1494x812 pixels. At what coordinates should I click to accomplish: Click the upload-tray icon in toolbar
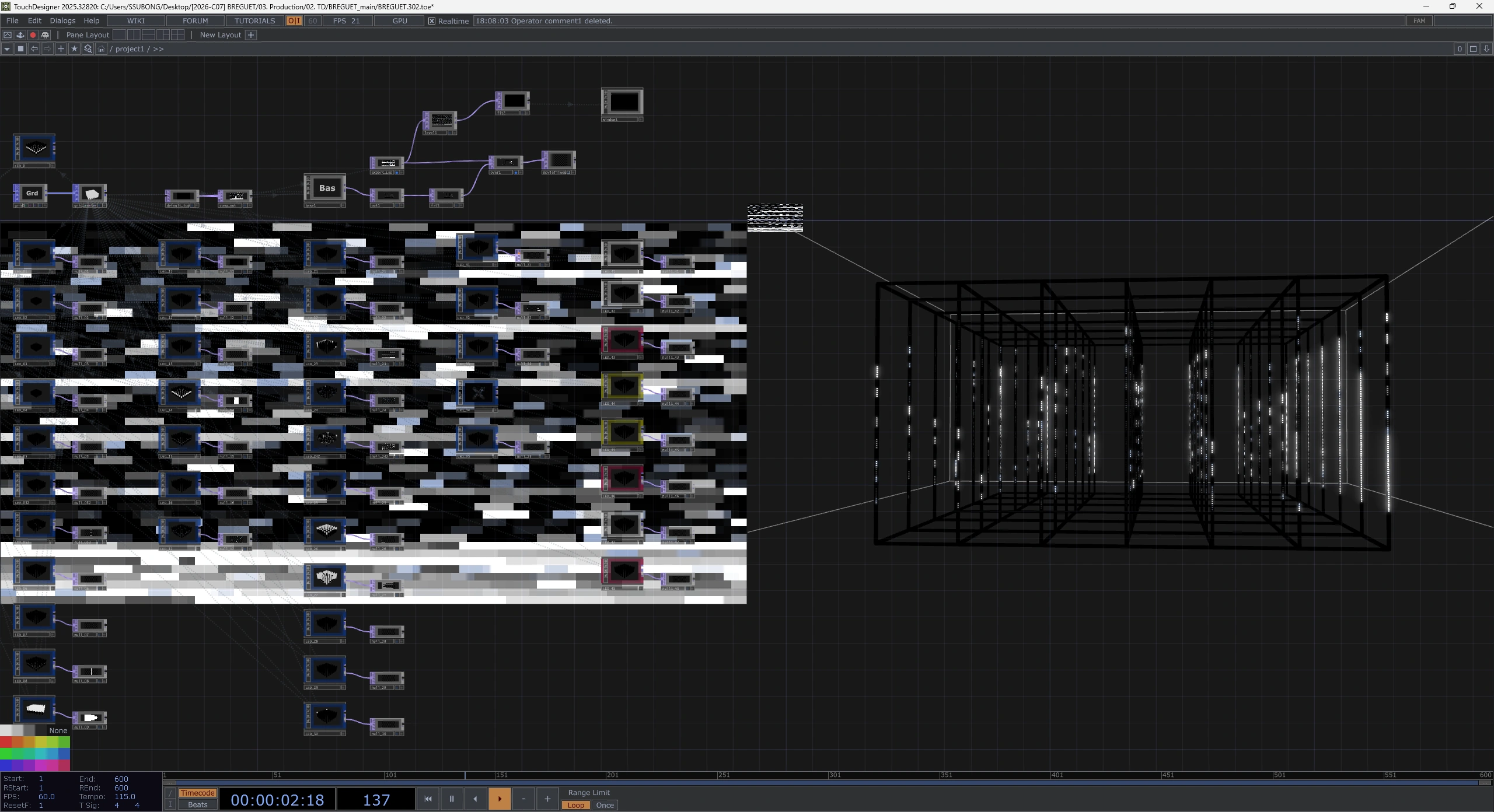(x=20, y=35)
